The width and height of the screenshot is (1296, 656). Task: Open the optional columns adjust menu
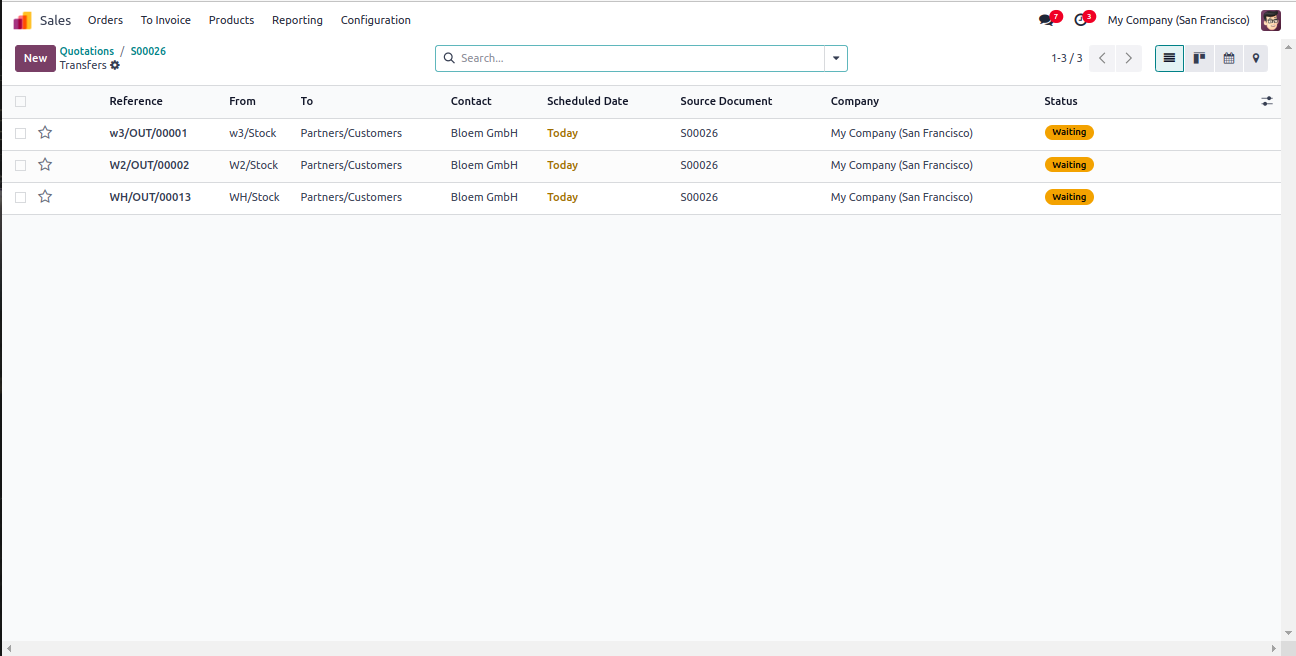pyautogui.click(x=1267, y=101)
